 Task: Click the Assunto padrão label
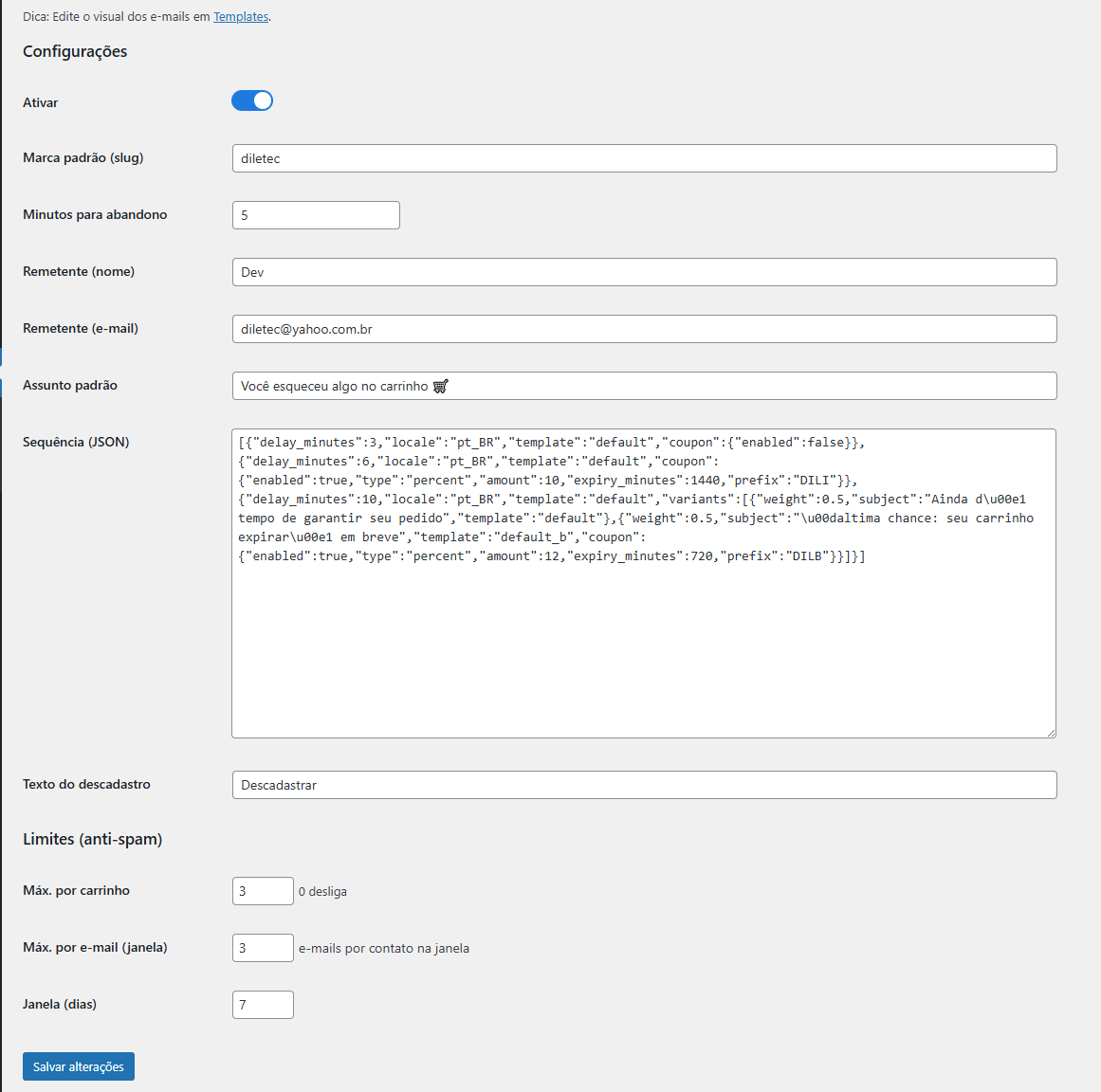click(x=70, y=385)
